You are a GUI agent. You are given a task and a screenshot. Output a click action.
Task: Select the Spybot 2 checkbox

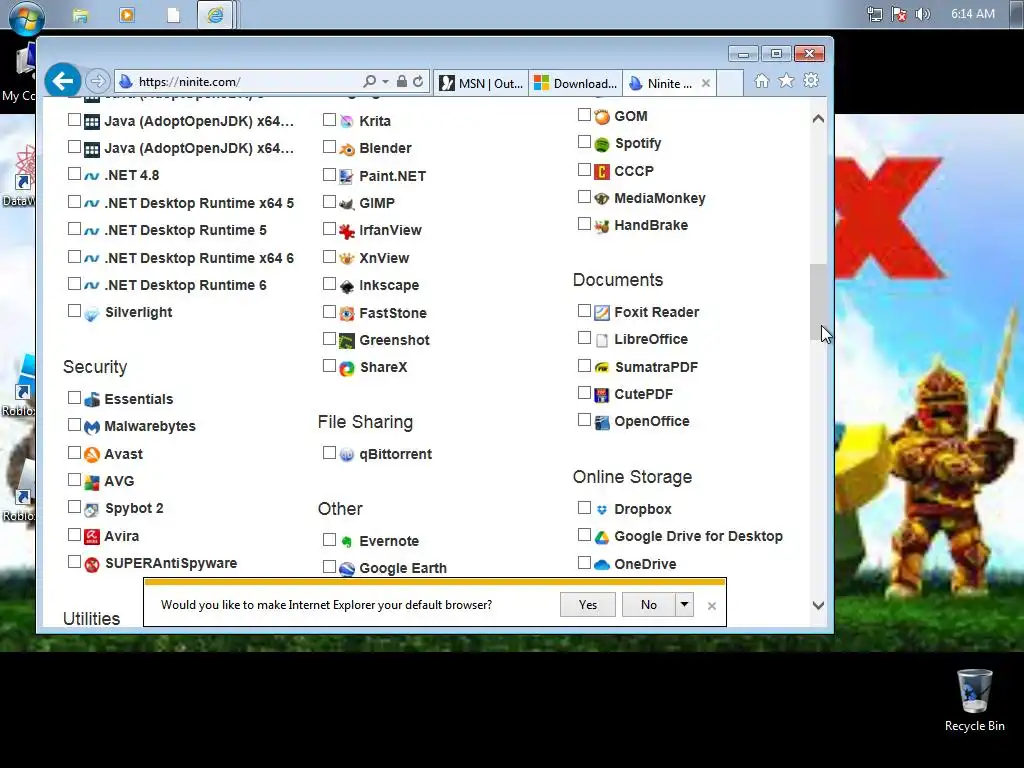[74, 507]
